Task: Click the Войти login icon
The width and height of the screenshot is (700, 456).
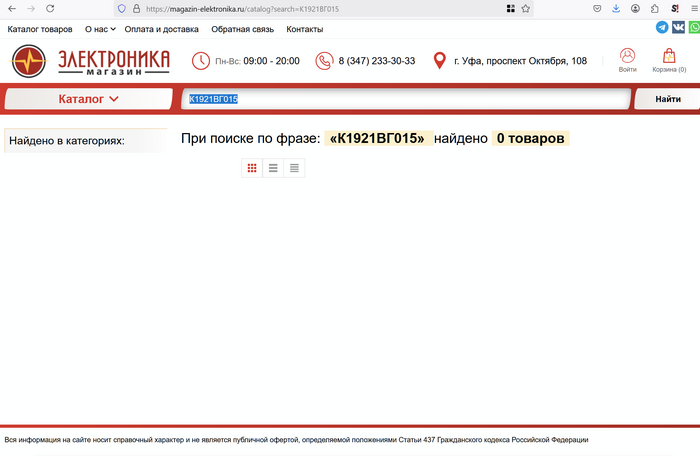Action: coord(627,60)
